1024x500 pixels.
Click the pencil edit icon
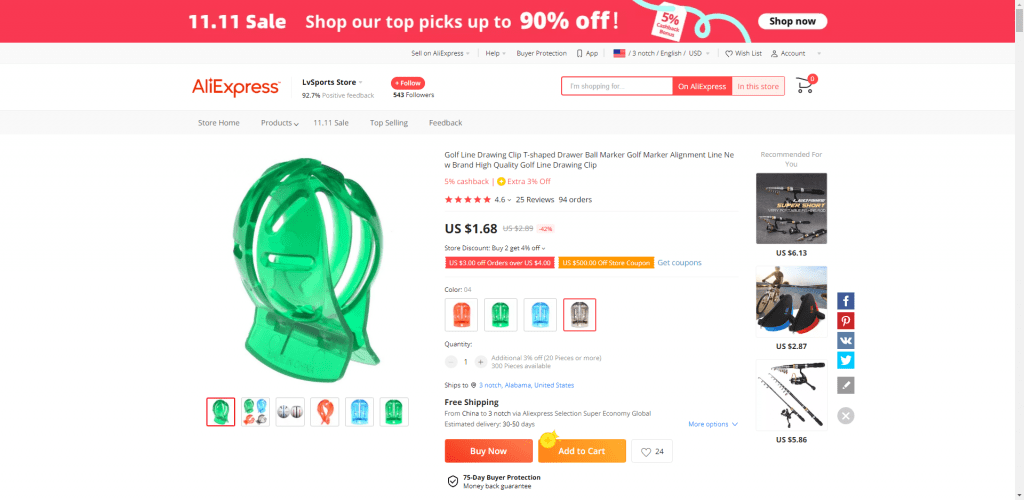(846, 385)
